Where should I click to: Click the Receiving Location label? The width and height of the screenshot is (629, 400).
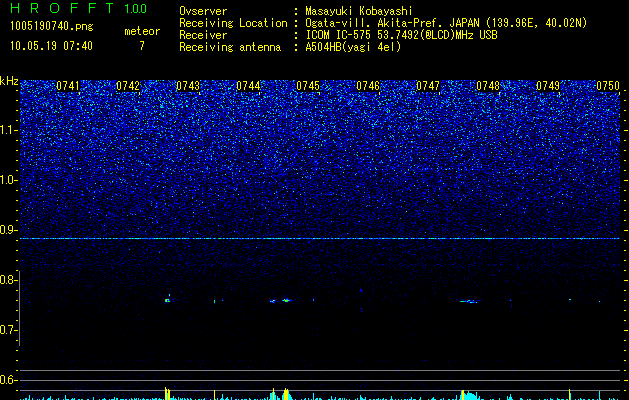tap(233, 23)
